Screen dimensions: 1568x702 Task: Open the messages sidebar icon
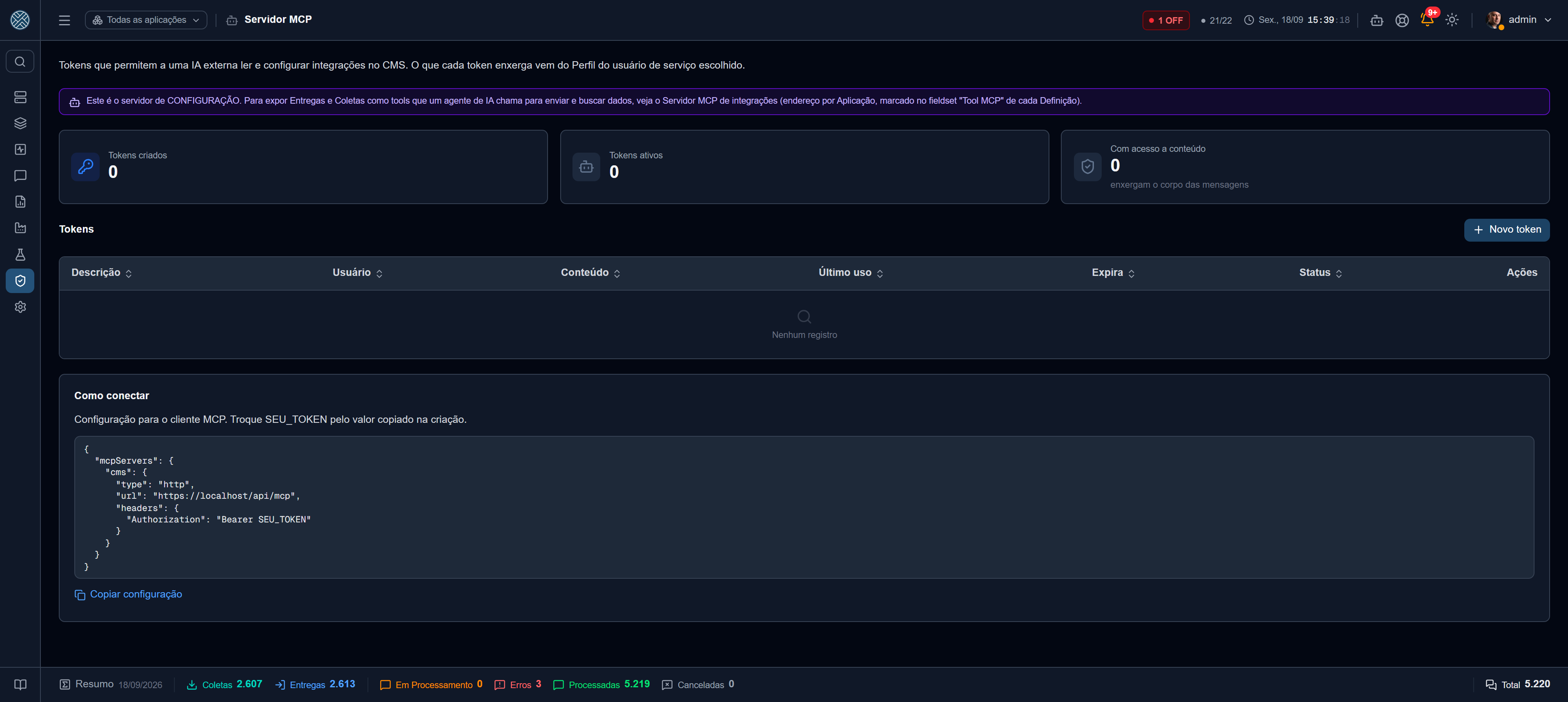[x=20, y=176]
